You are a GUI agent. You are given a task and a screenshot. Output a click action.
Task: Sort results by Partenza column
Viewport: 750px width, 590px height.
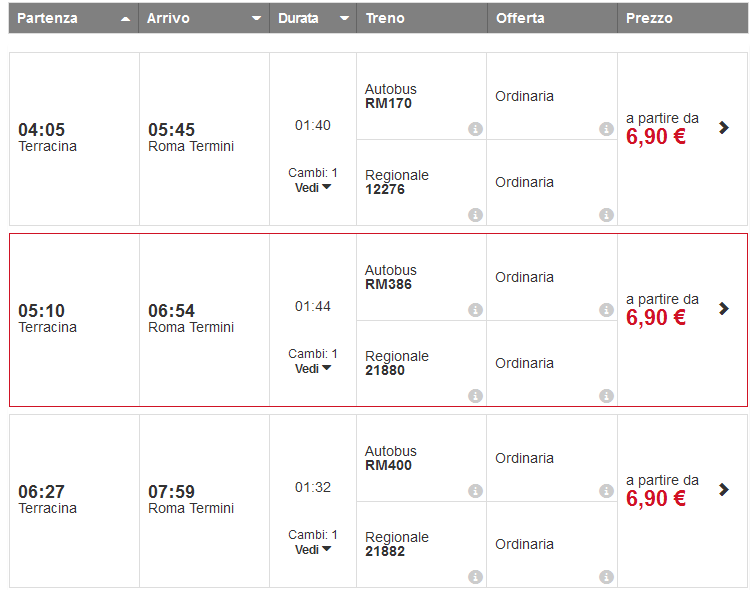tap(74, 18)
